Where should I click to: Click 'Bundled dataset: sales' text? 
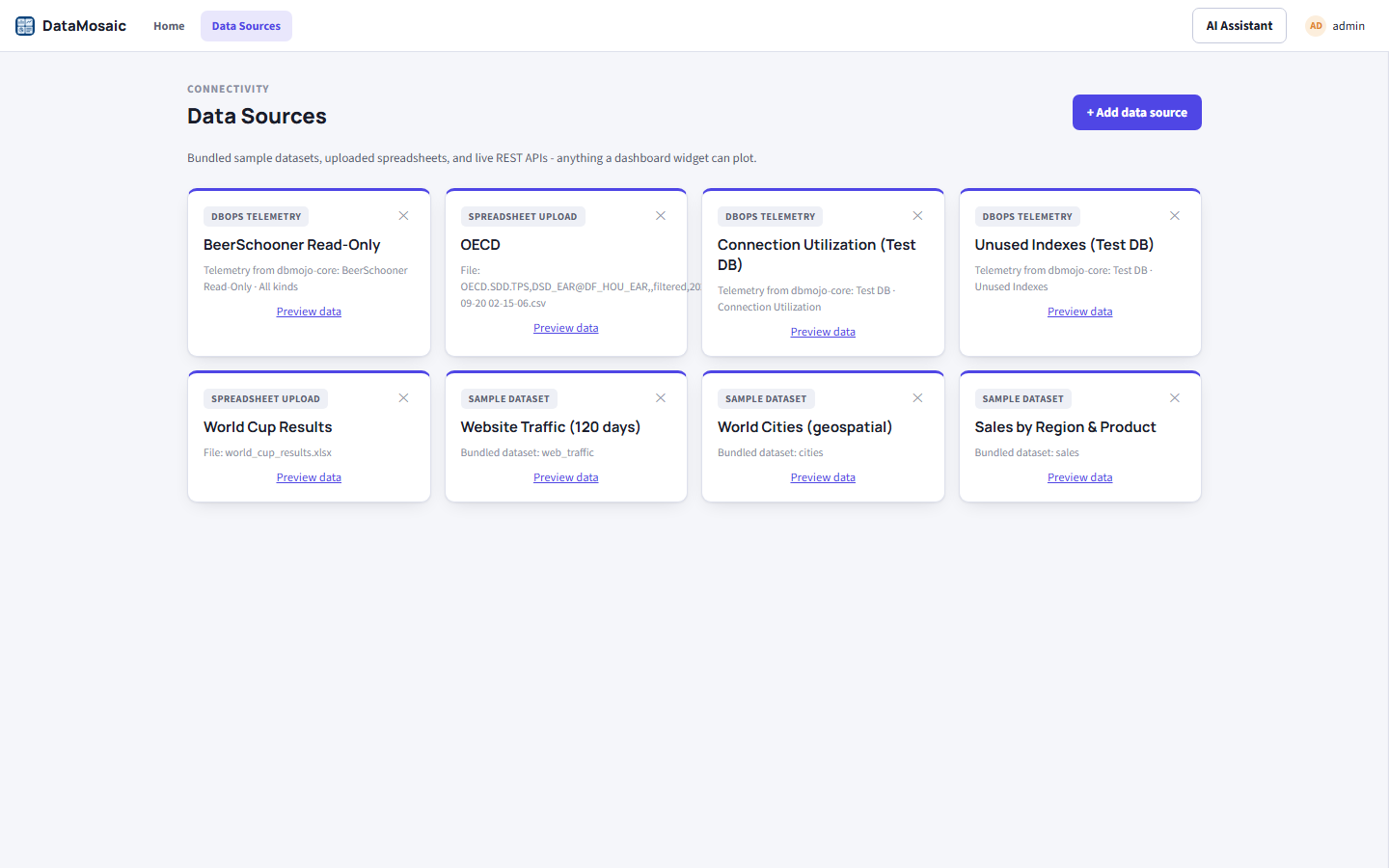click(1027, 452)
